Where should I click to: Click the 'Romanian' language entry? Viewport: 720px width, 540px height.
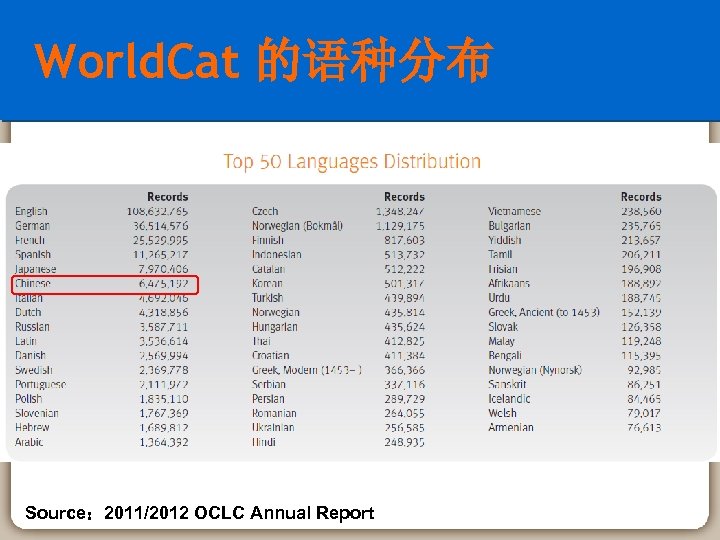(274, 413)
